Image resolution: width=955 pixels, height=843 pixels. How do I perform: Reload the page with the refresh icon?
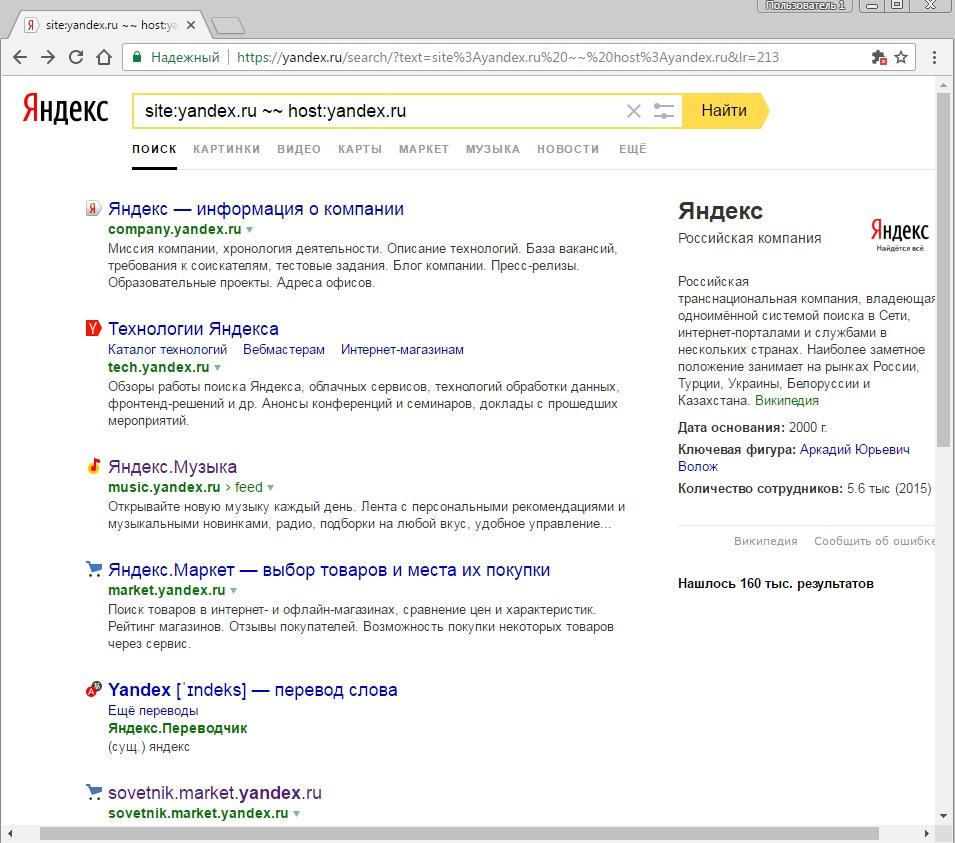point(76,57)
